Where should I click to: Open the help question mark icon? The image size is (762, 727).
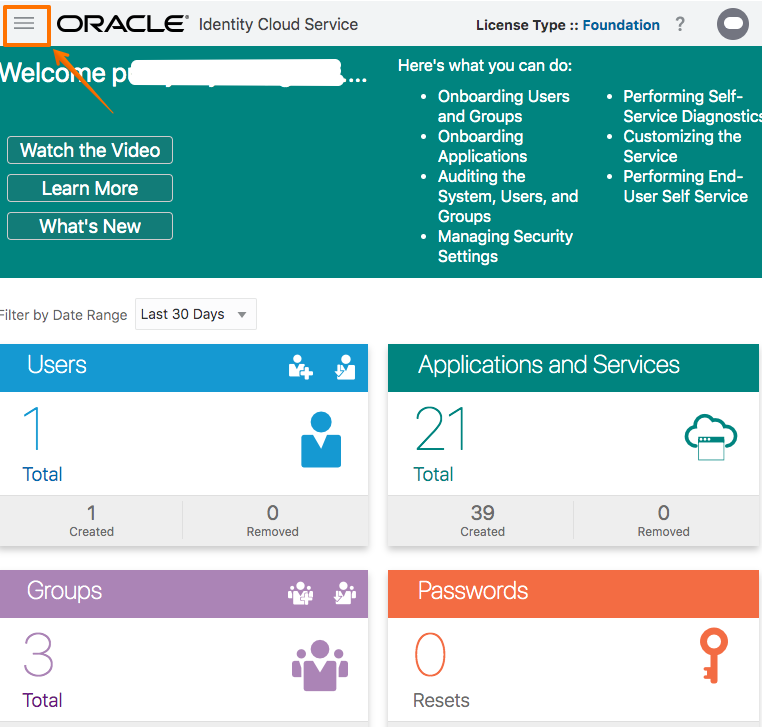tap(680, 24)
